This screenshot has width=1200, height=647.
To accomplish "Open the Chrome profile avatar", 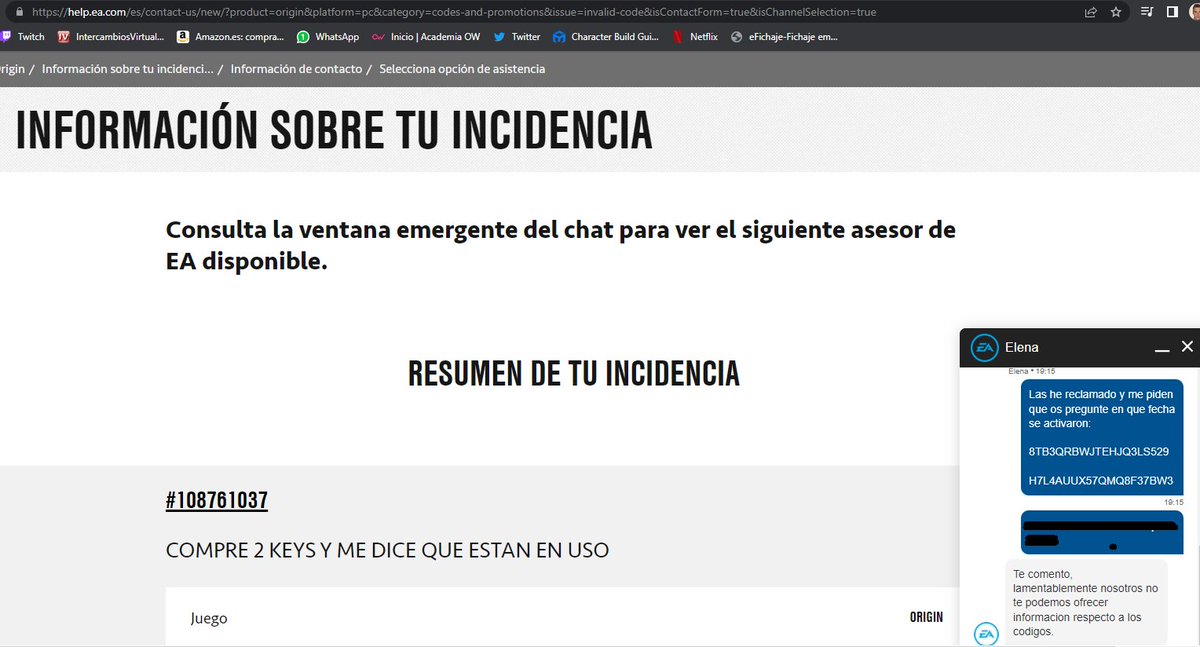I will pyautogui.click(x=1194, y=12).
